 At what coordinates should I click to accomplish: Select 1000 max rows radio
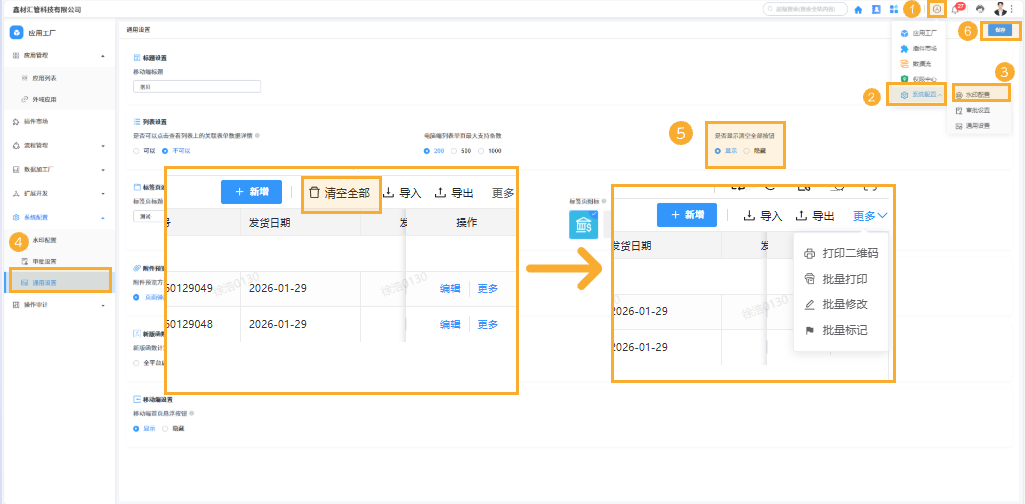pos(482,151)
